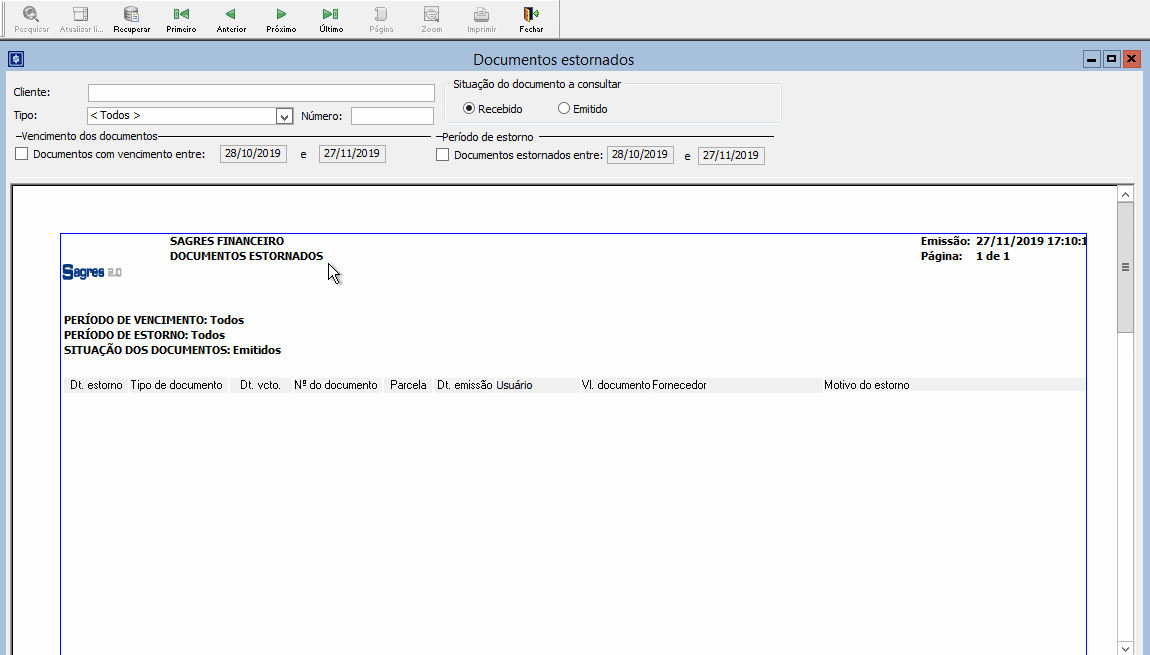Select the Emitido radio button
Image resolution: width=1150 pixels, height=655 pixels.
point(564,109)
